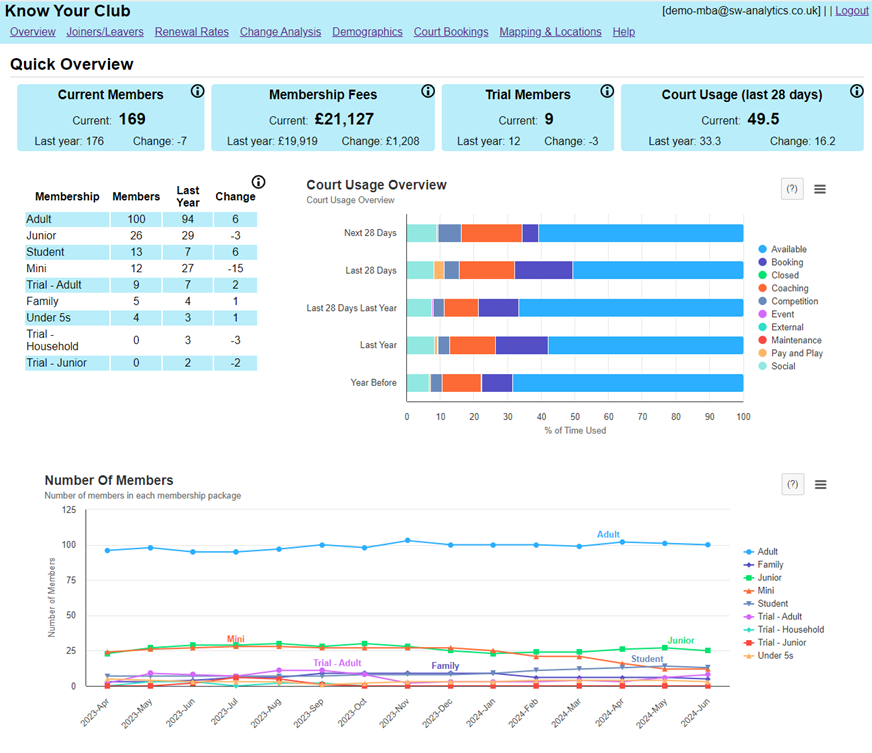Open Change Analysis page

281,32
